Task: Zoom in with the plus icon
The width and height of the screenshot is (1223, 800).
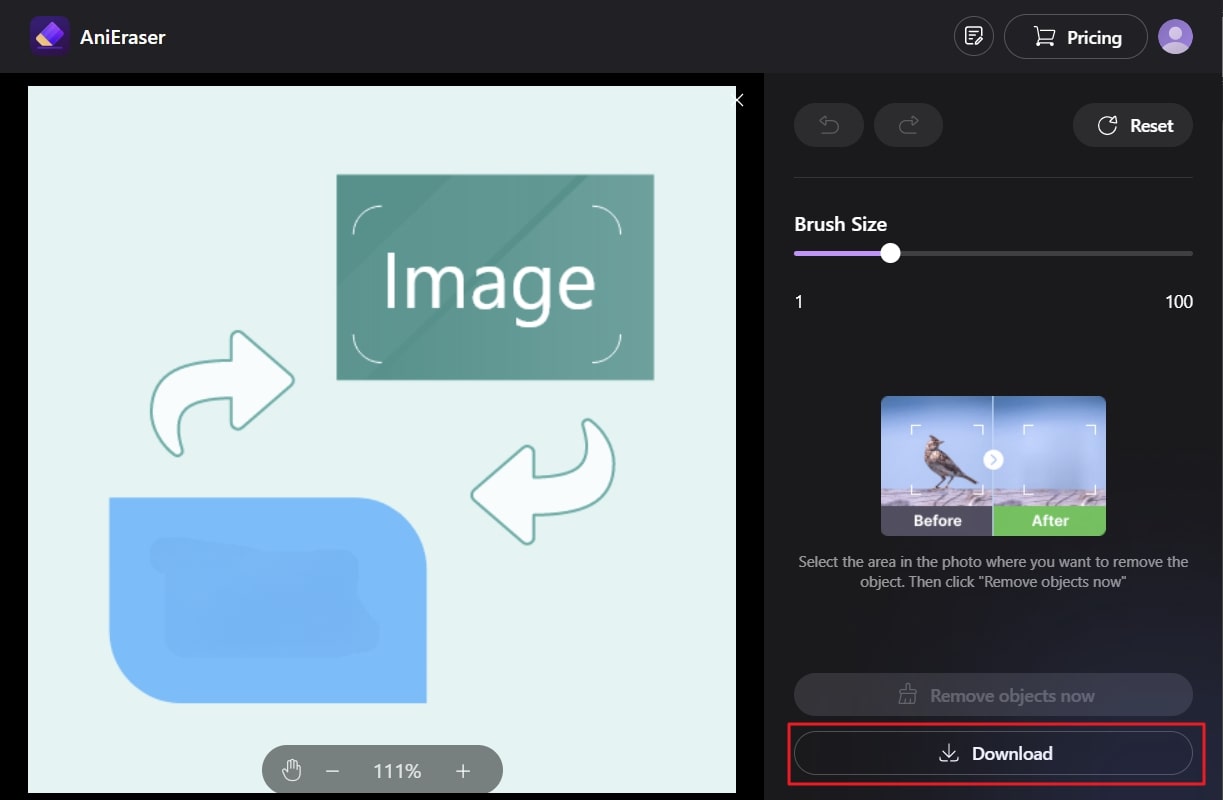Action: pos(462,771)
